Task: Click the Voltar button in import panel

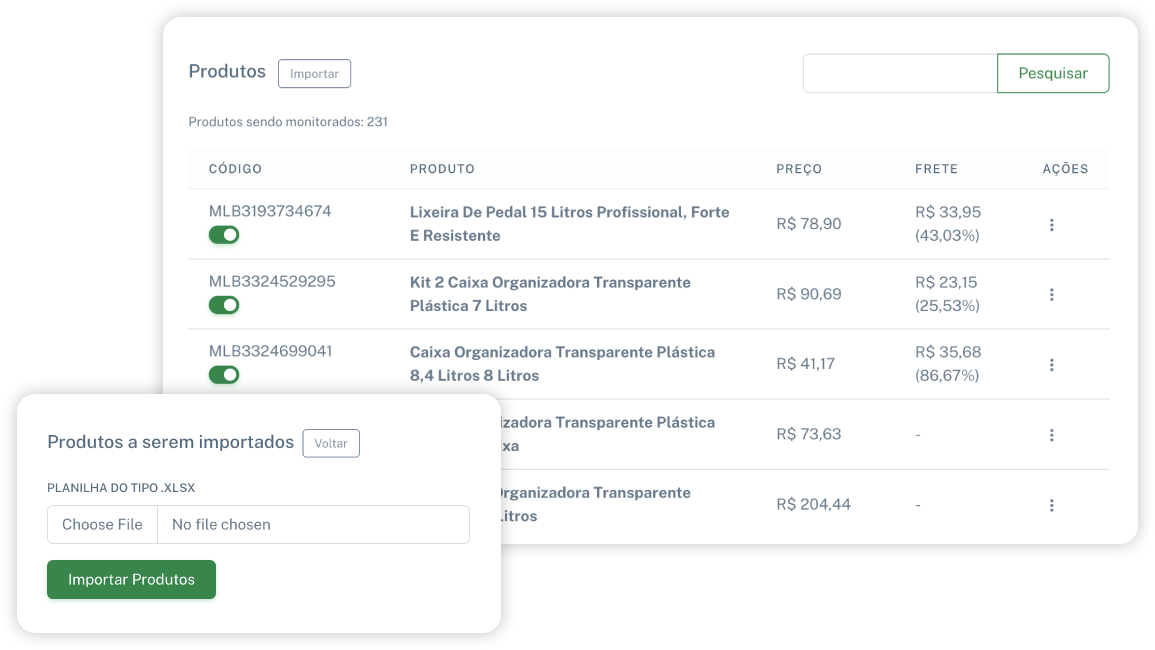Action: click(x=331, y=443)
